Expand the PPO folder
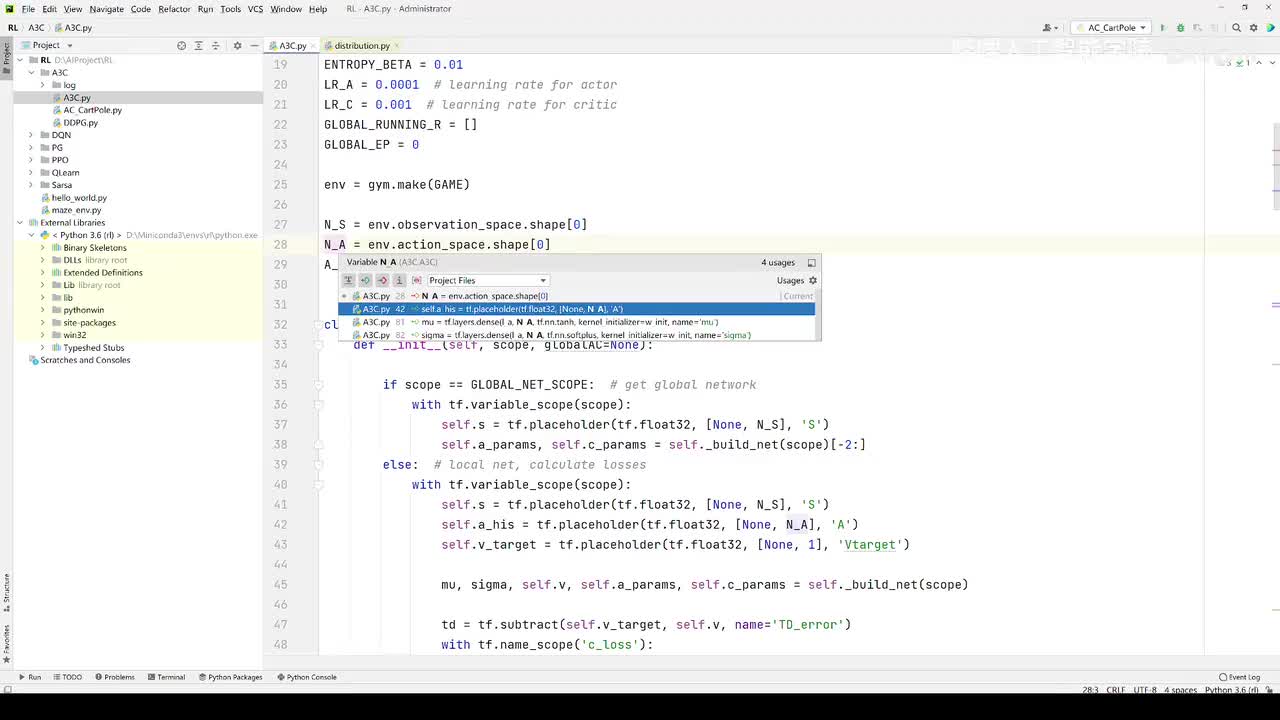Image resolution: width=1280 pixels, height=720 pixels. (31, 160)
